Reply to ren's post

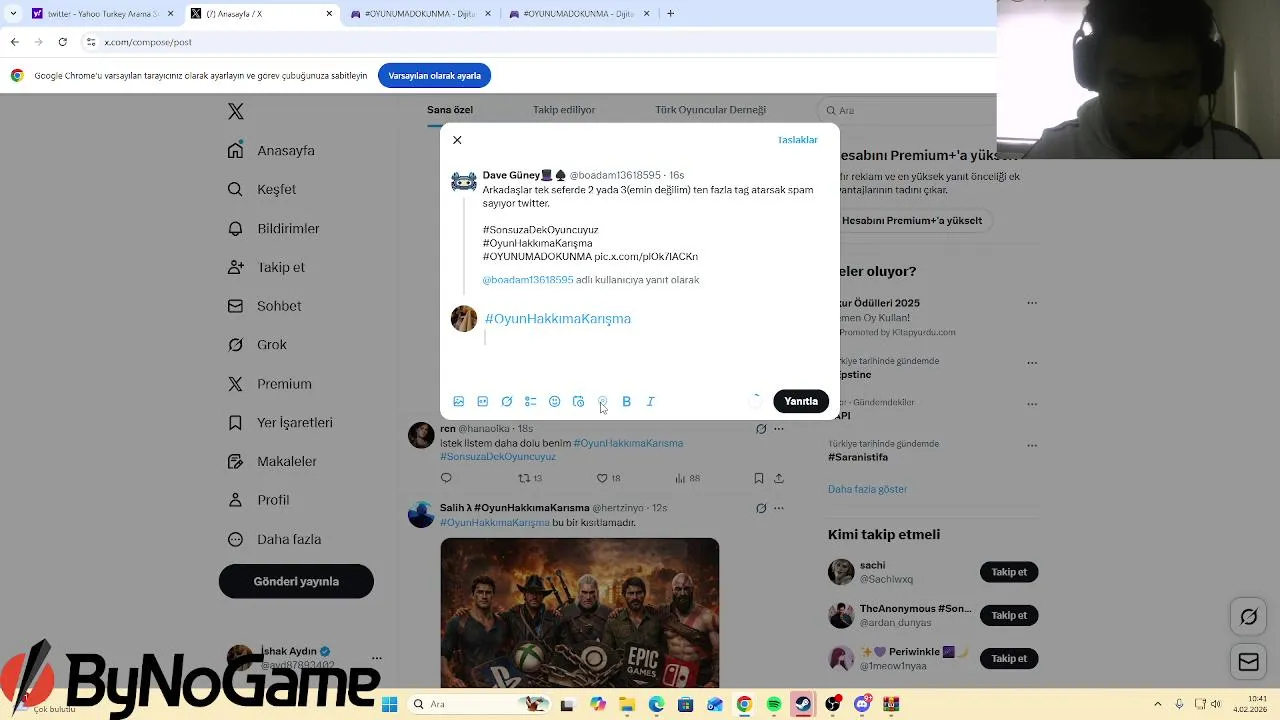point(446,478)
